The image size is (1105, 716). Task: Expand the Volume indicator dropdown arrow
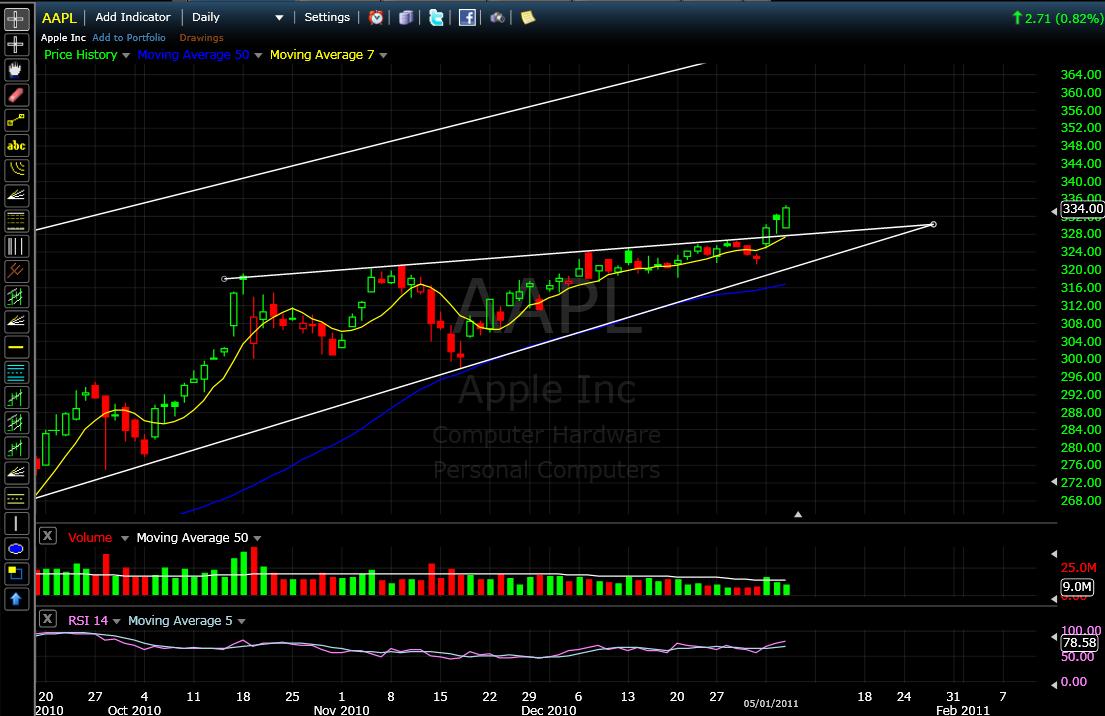[x=125, y=538]
